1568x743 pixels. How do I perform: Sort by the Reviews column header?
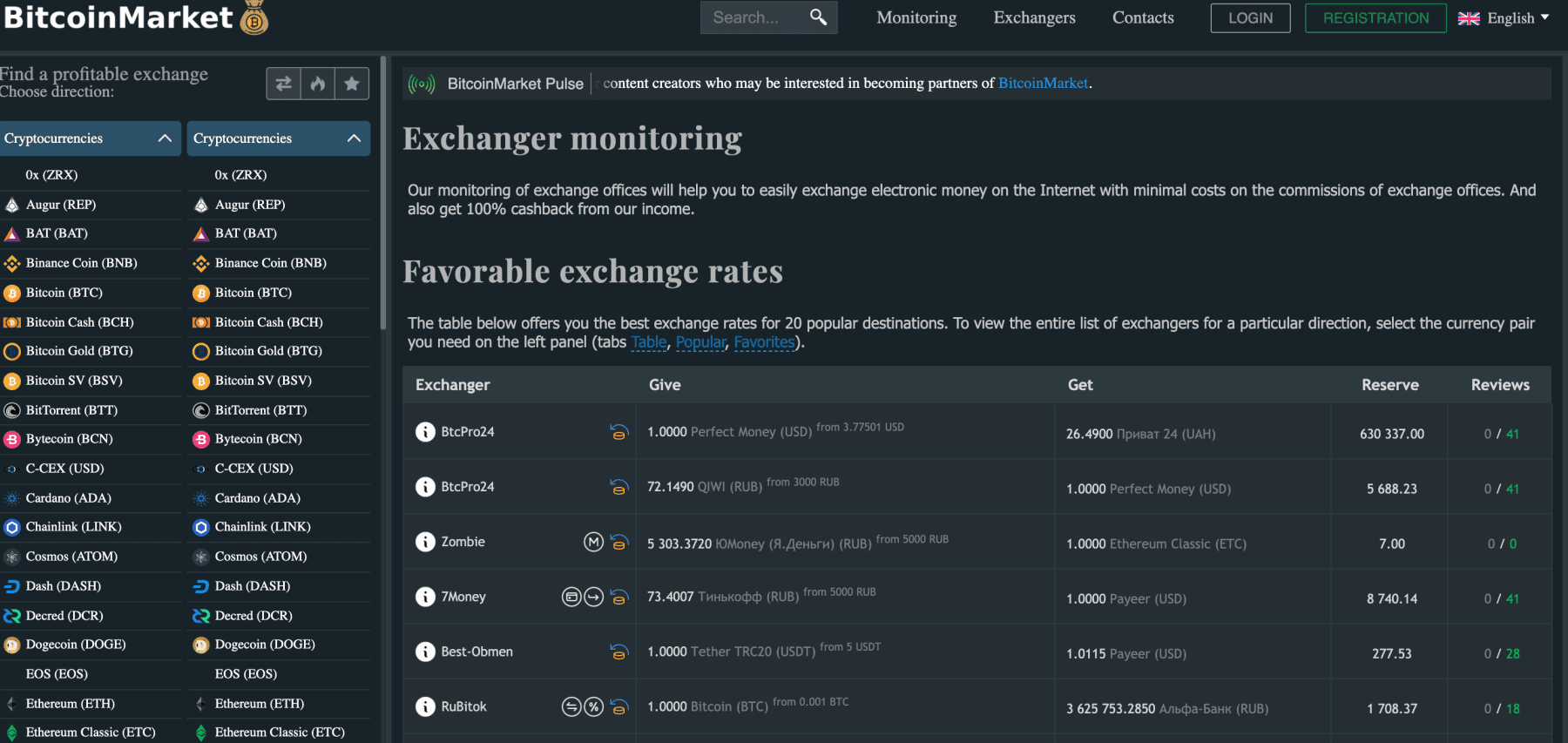(x=1500, y=385)
